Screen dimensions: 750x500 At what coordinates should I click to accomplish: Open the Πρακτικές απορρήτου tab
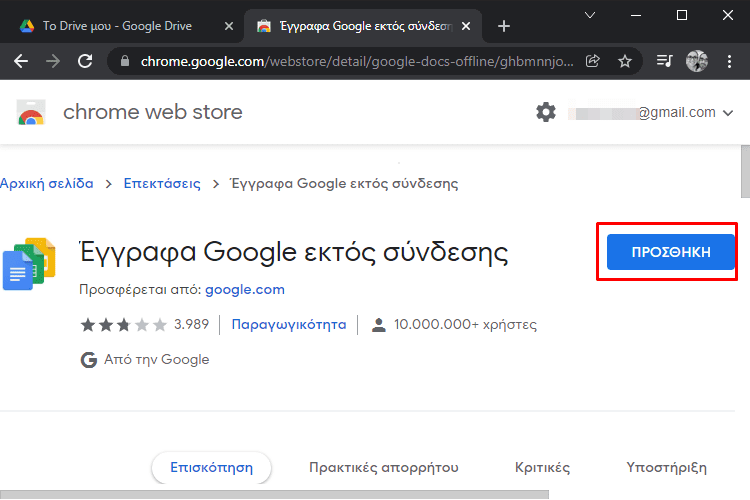(x=384, y=467)
